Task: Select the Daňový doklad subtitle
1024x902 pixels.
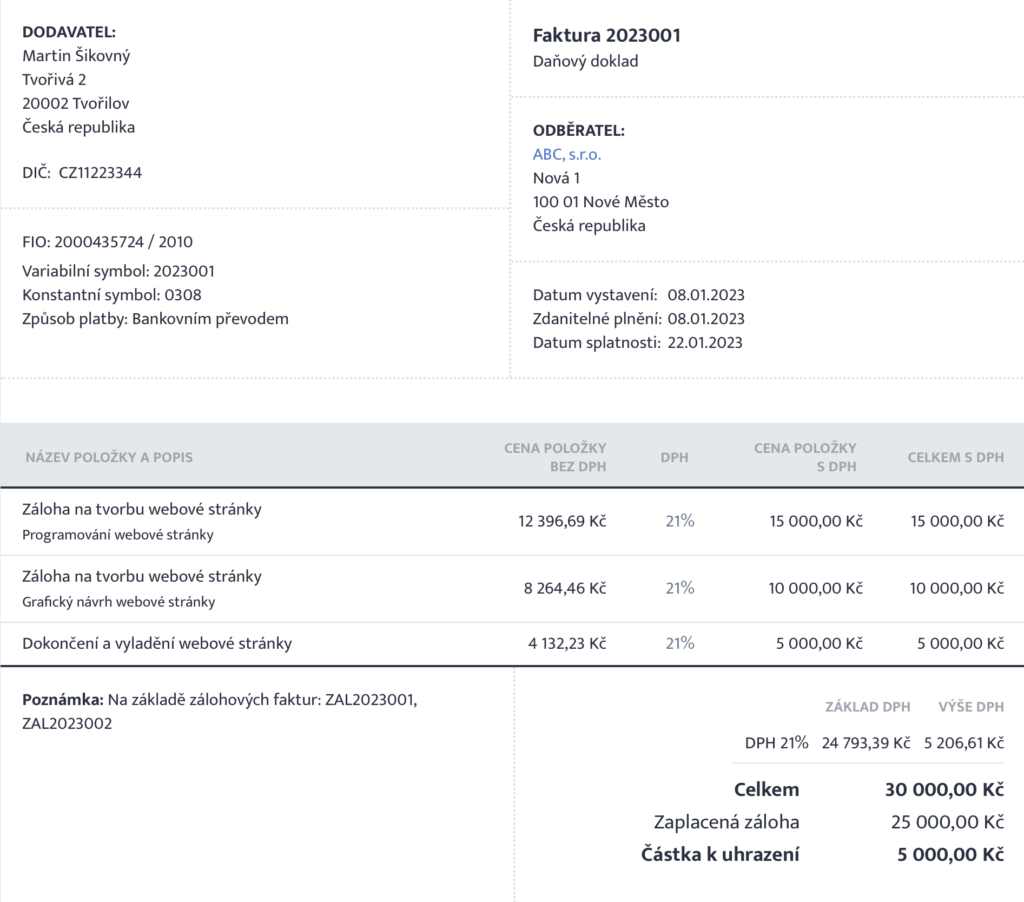Action: (586, 61)
